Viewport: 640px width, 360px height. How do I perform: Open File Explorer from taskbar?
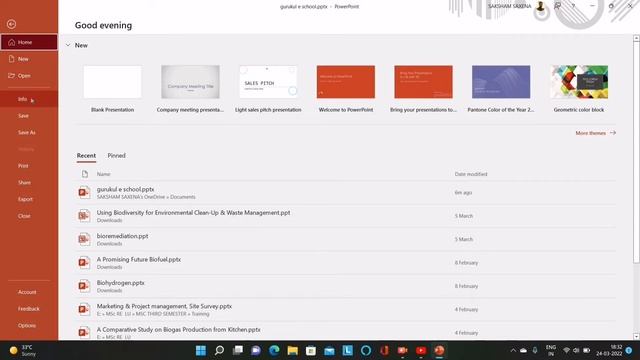[x=293, y=350]
